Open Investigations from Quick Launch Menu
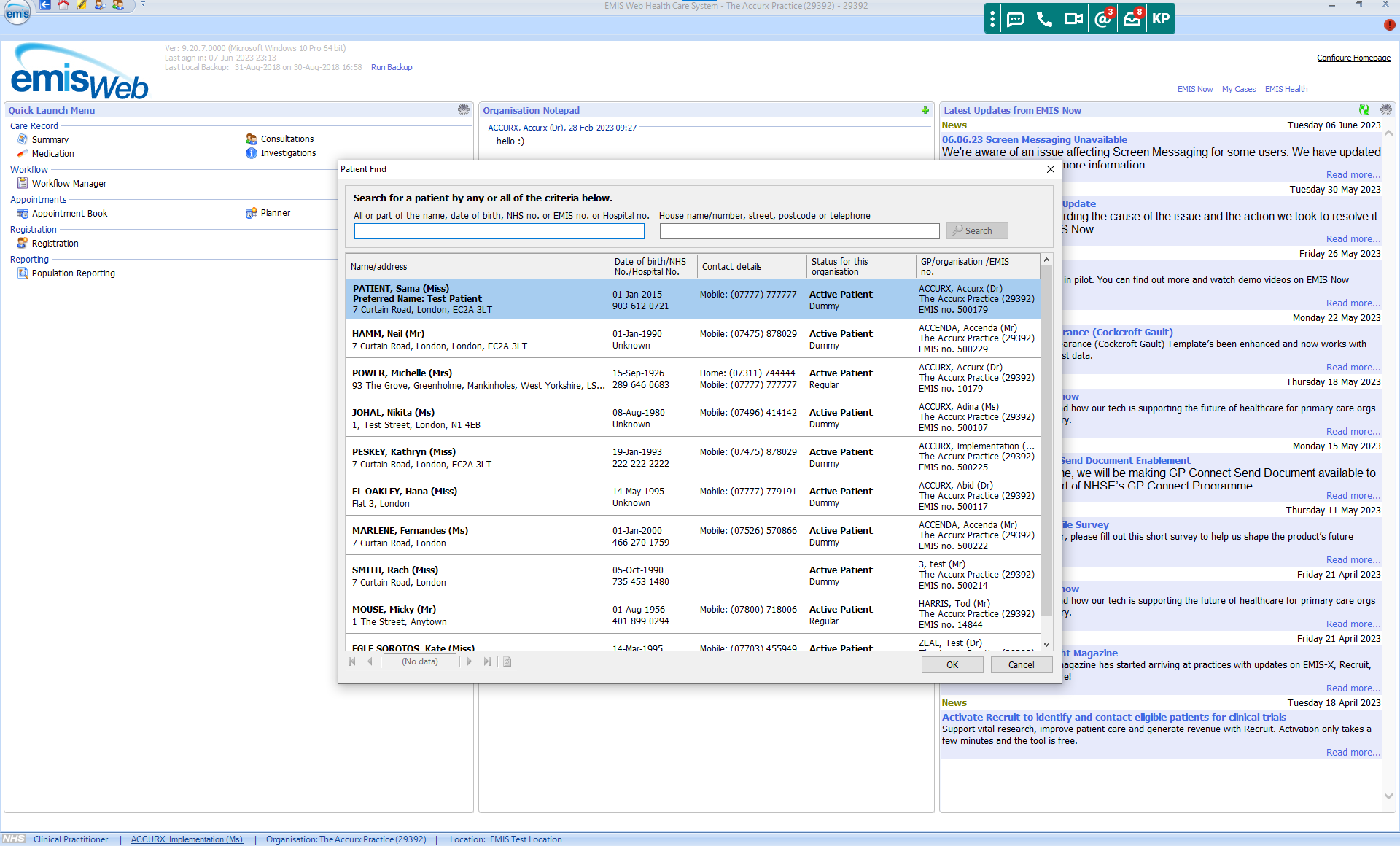Screen dimensions: 1400x846 (x=288, y=152)
